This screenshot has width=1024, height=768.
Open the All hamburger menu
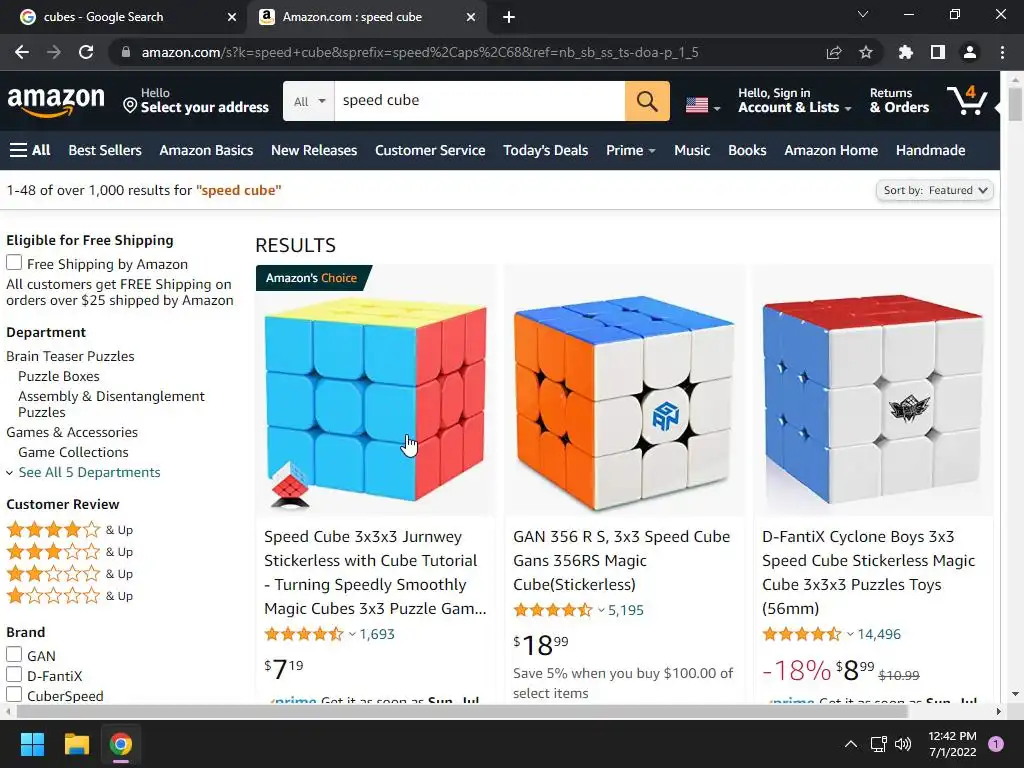pyautogui.click(x=30, y=150)
